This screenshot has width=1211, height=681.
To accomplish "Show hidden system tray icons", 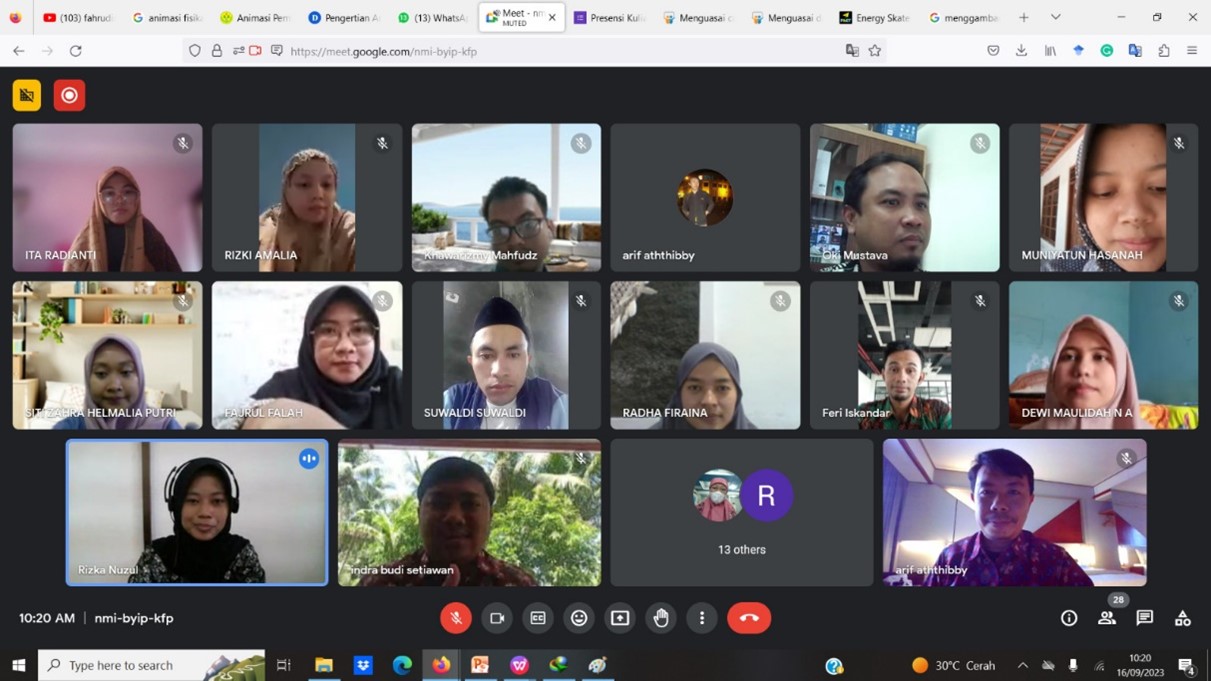I will click(x=1022, y=665).
